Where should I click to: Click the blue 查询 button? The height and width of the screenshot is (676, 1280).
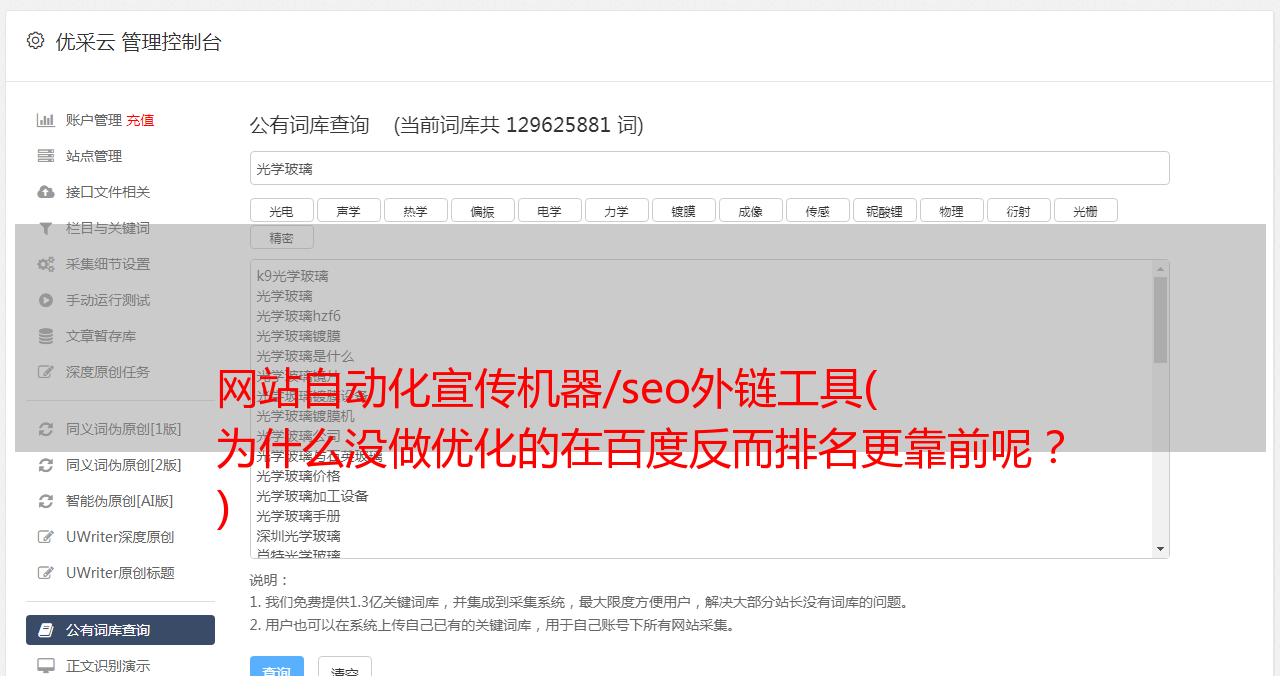(277, 668)
